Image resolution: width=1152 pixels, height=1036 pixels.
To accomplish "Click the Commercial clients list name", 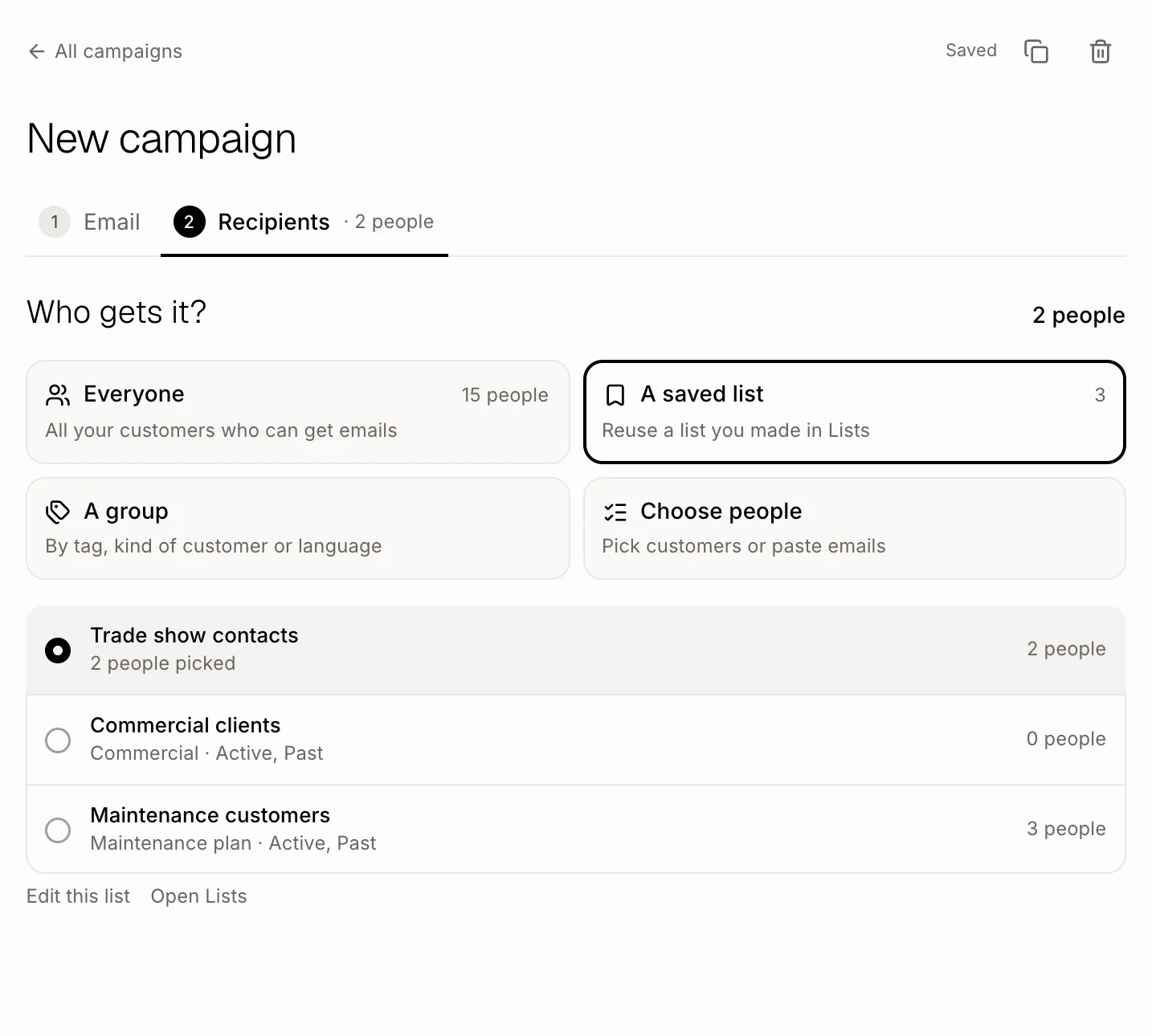I will 186,725.
